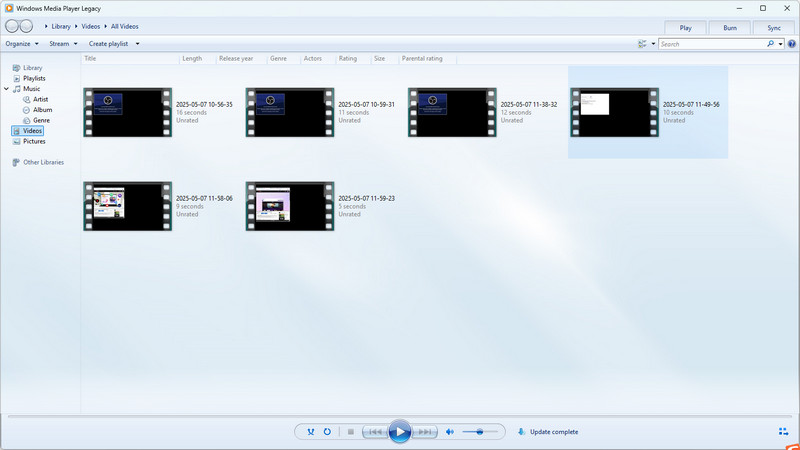Select the video thumbnail 2025-05-07 11-38-32
The height and width of the screenshot is (450, 800).
click(x=452, y=112)
